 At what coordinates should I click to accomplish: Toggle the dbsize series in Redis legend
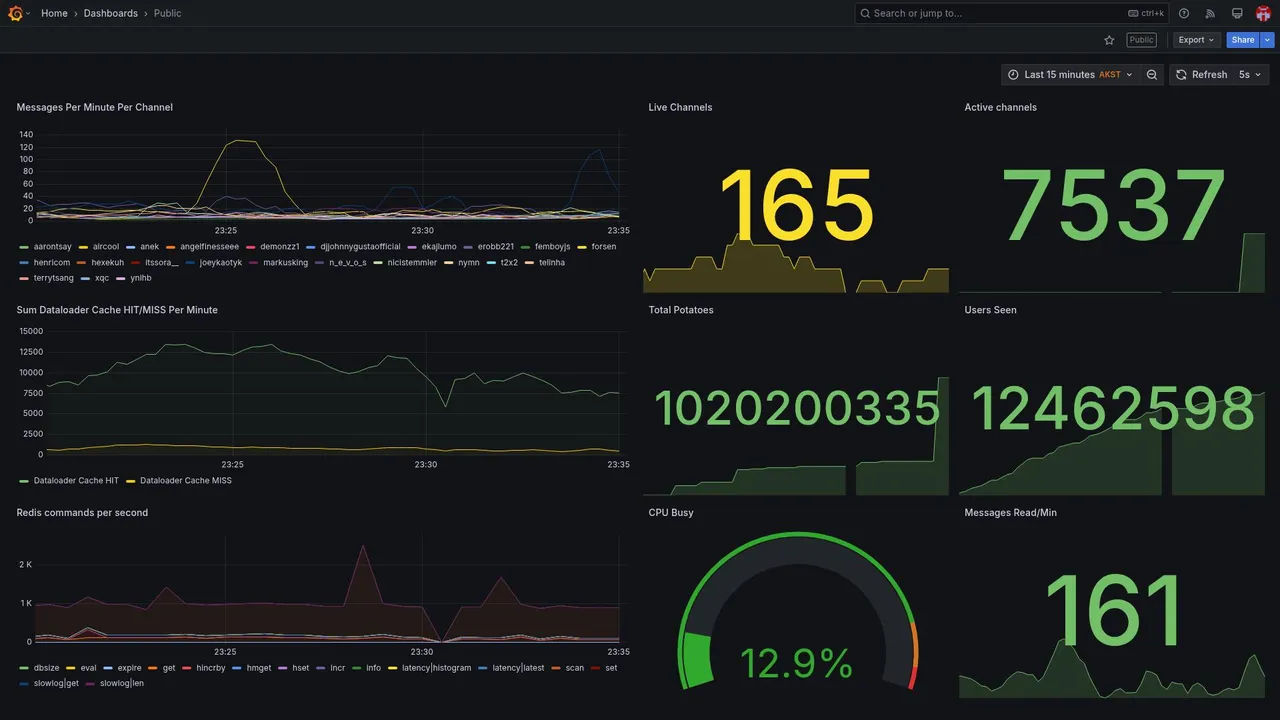[x=40, y=668]
